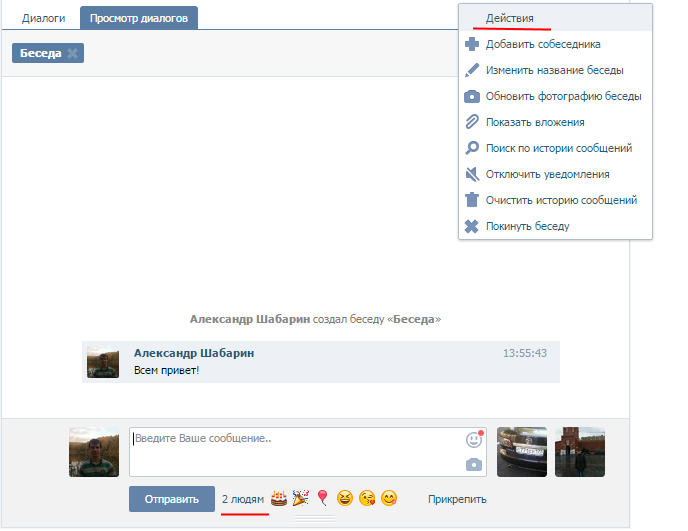Insert the kissing face emoji
Viewport: 688px width, 531px height.
tap(367, 498)
